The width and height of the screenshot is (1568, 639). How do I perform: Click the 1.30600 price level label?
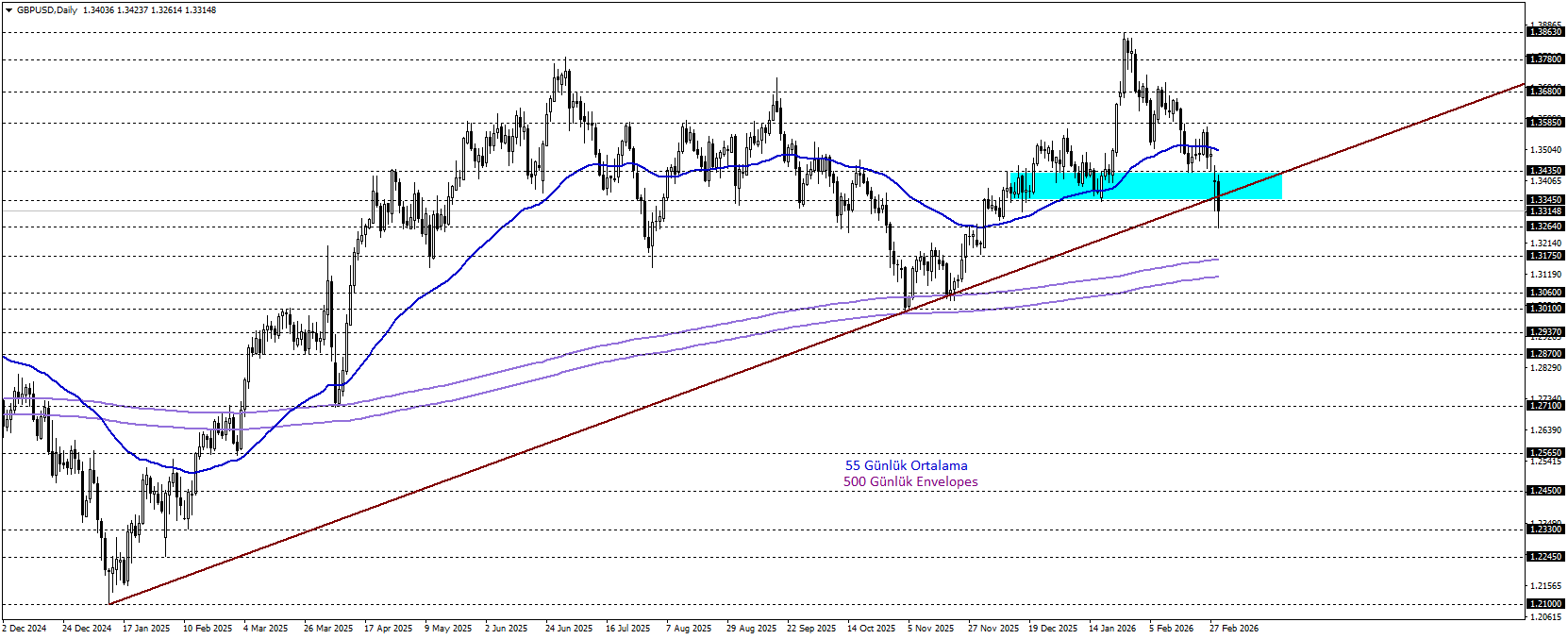click(x=1545, y=293)
